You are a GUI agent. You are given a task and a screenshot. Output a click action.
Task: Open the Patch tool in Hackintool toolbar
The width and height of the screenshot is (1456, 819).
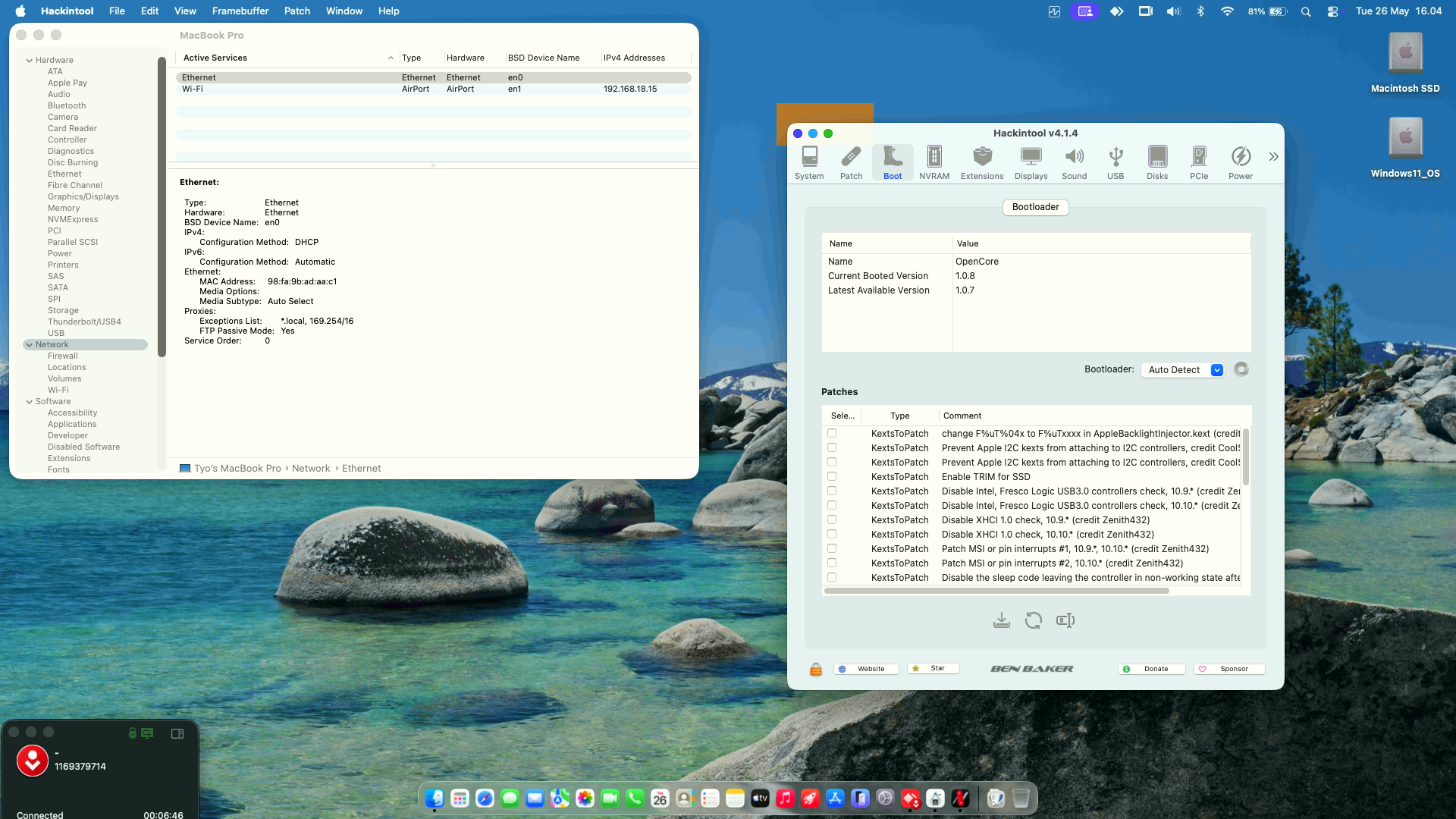(851, 163)
